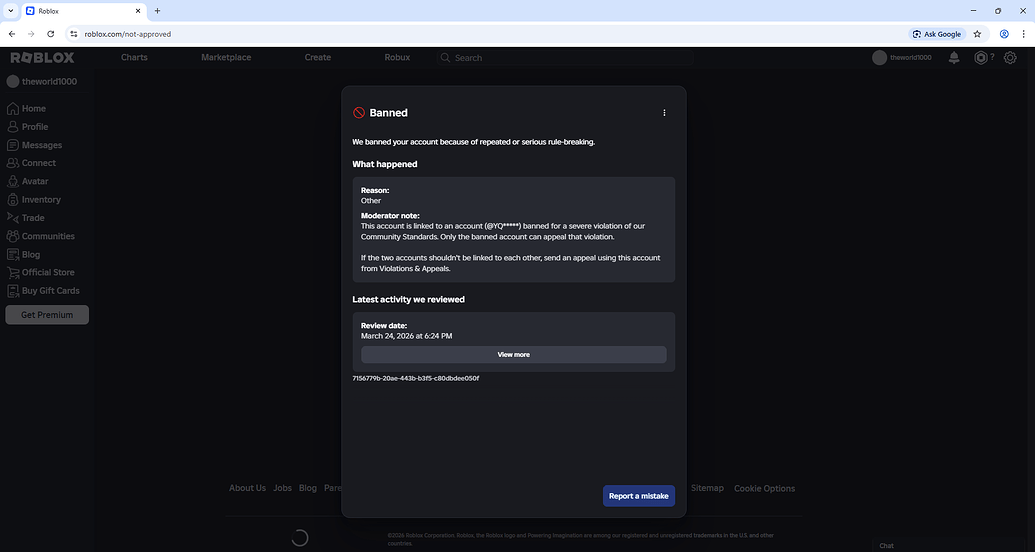Open Cookie Options footer link
1035x552 pixels.
764,489
